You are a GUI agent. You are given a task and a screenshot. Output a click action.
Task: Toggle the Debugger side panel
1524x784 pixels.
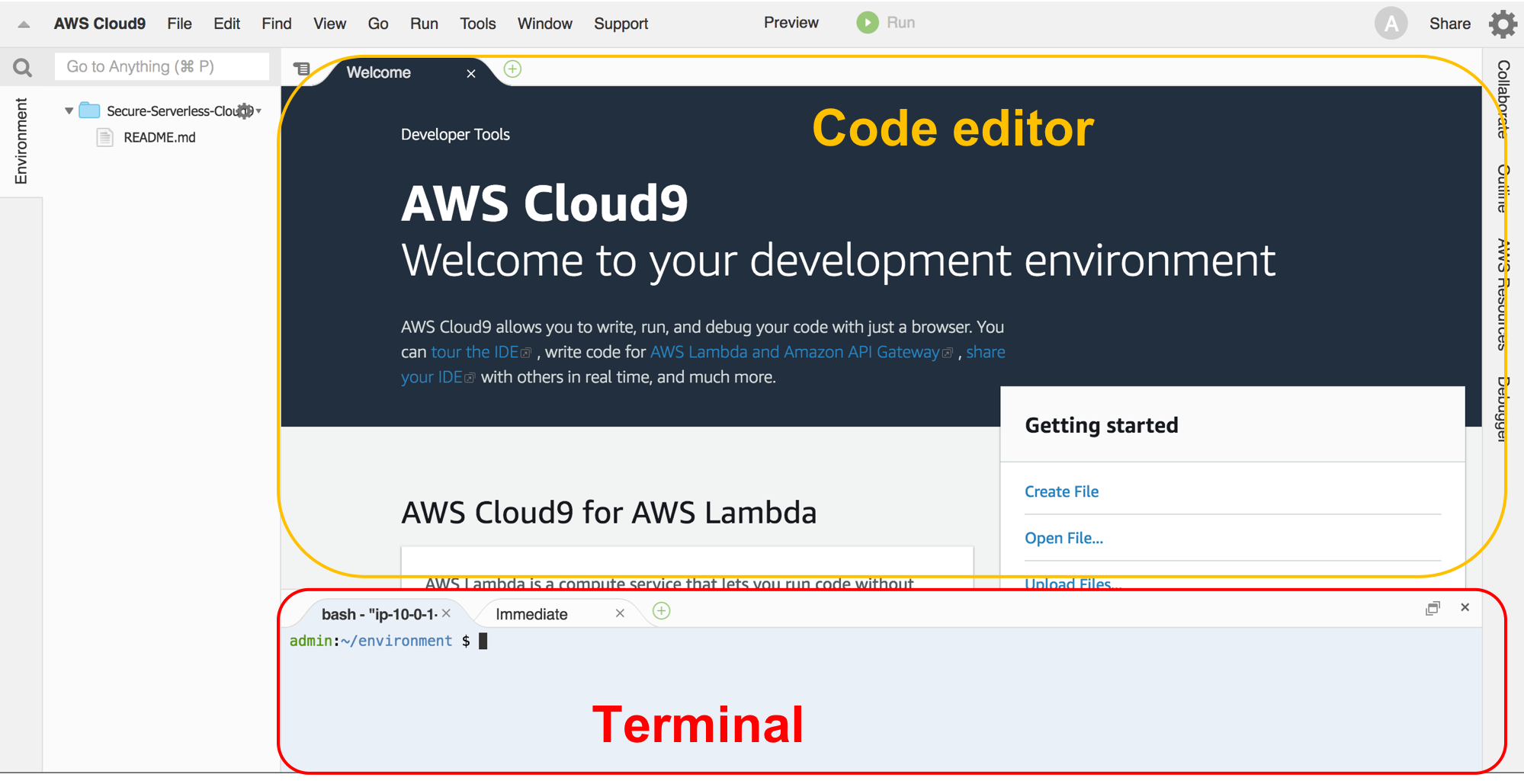[x=1503, y=409]
